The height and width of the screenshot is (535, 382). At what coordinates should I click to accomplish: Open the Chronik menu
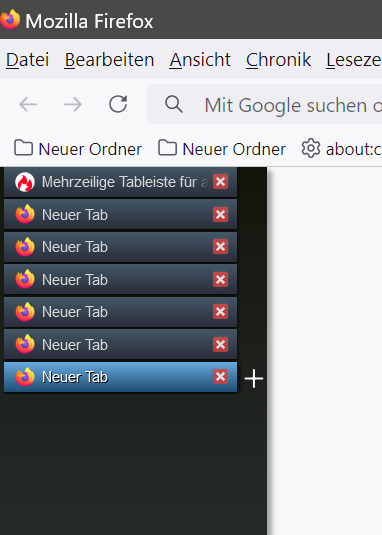coord(278,60)
